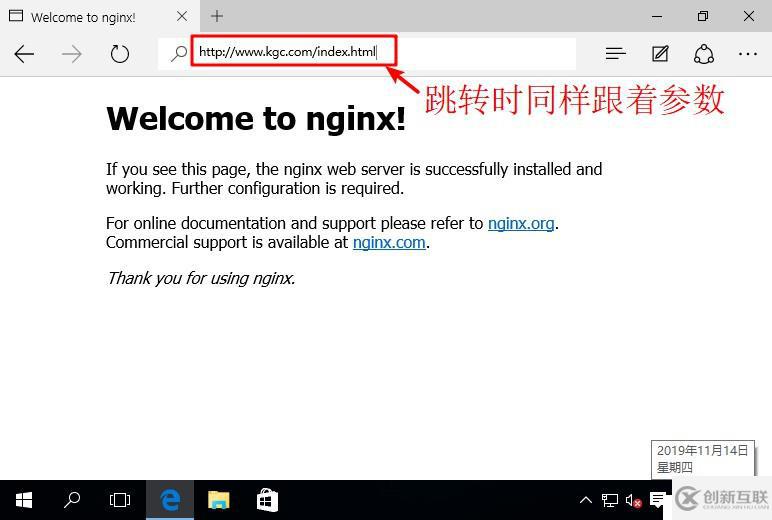
Task: Click the Share icon in toolbar
Action: [x=704, y=54]
